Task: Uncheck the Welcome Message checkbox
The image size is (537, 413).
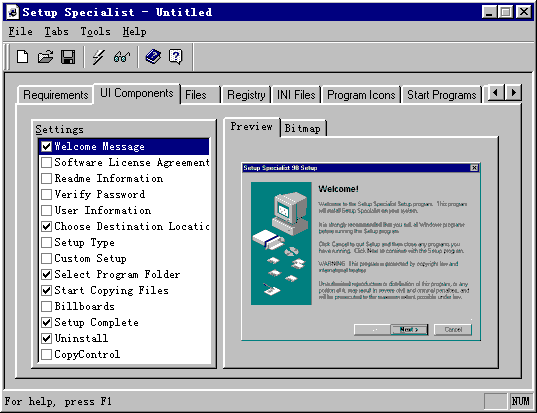Action: [46, 147]
